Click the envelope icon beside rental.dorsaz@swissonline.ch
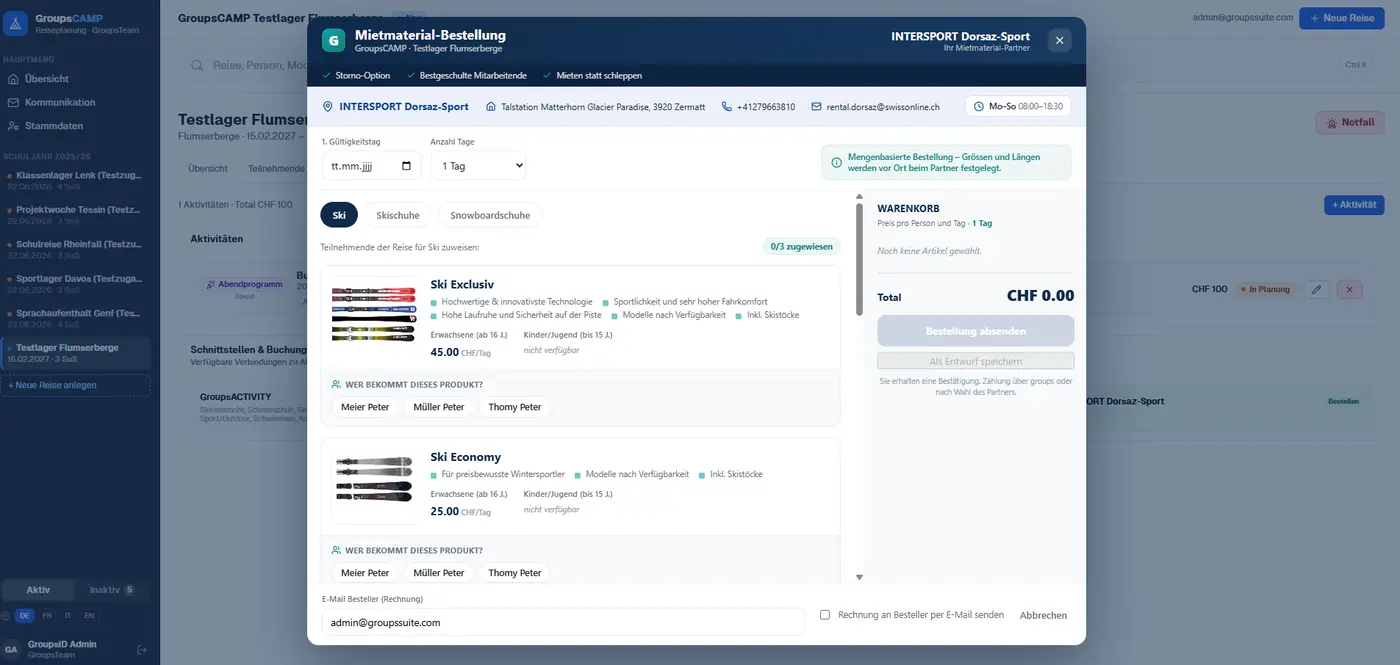 [816, 106]
